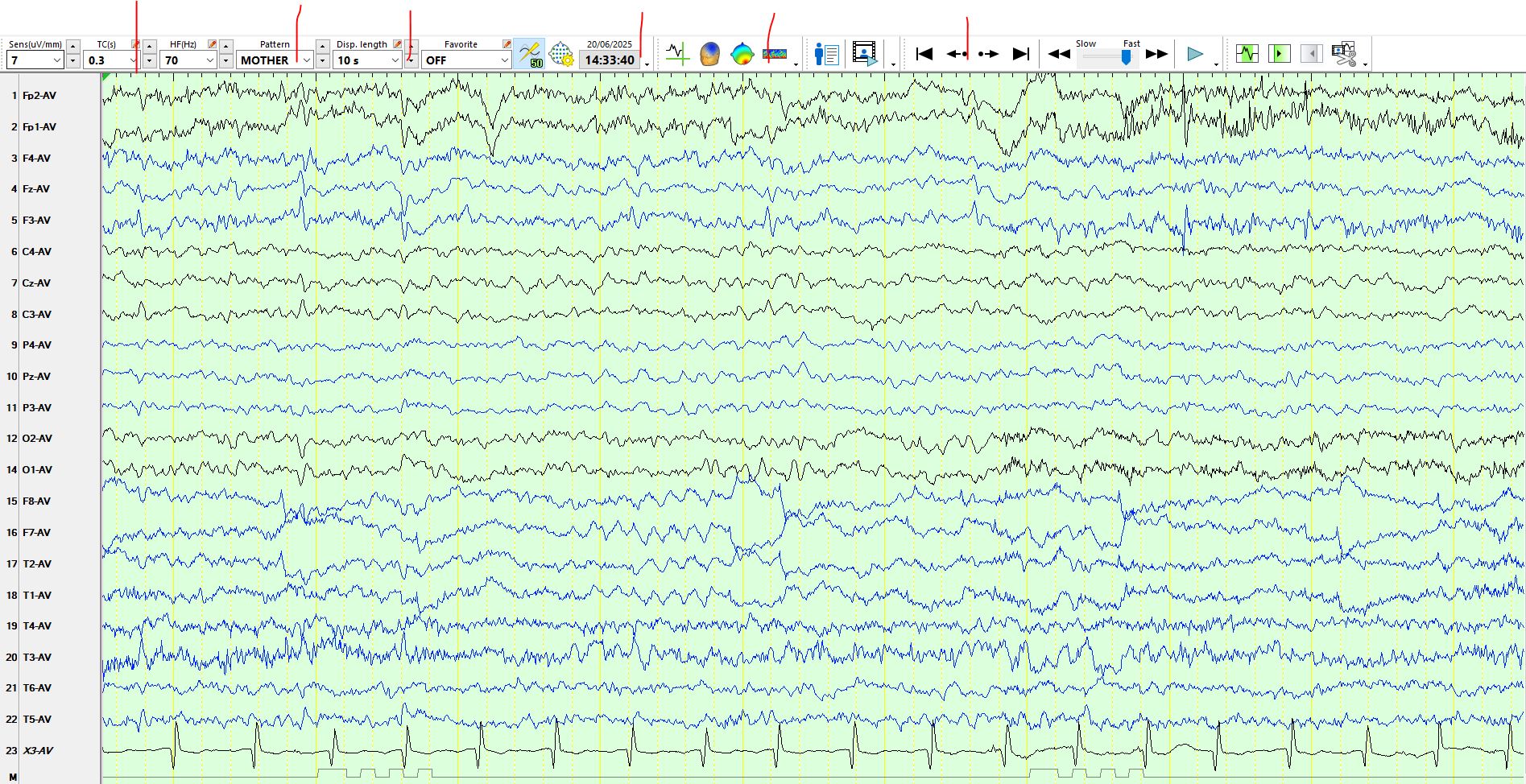Click the rewind double-arrow button
The width and height of the screenshot is (1526, 784).
1059,54
